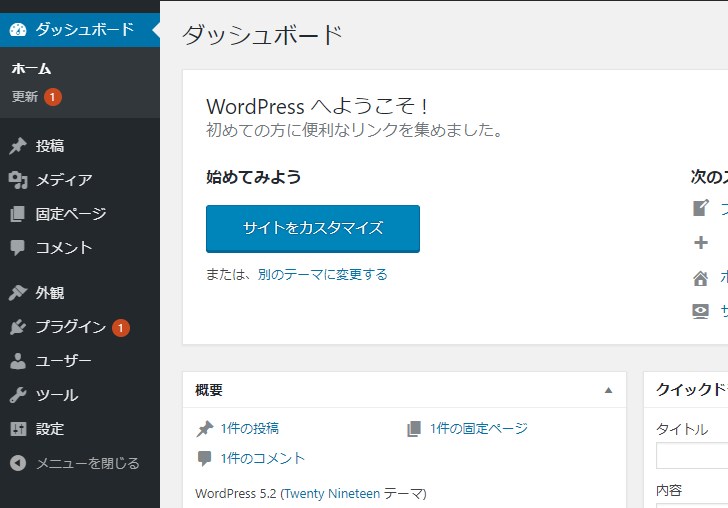This screenshot has width=728, height=508.
Task: Click the red update count badge beside 更新
Action: coord(53,97)
